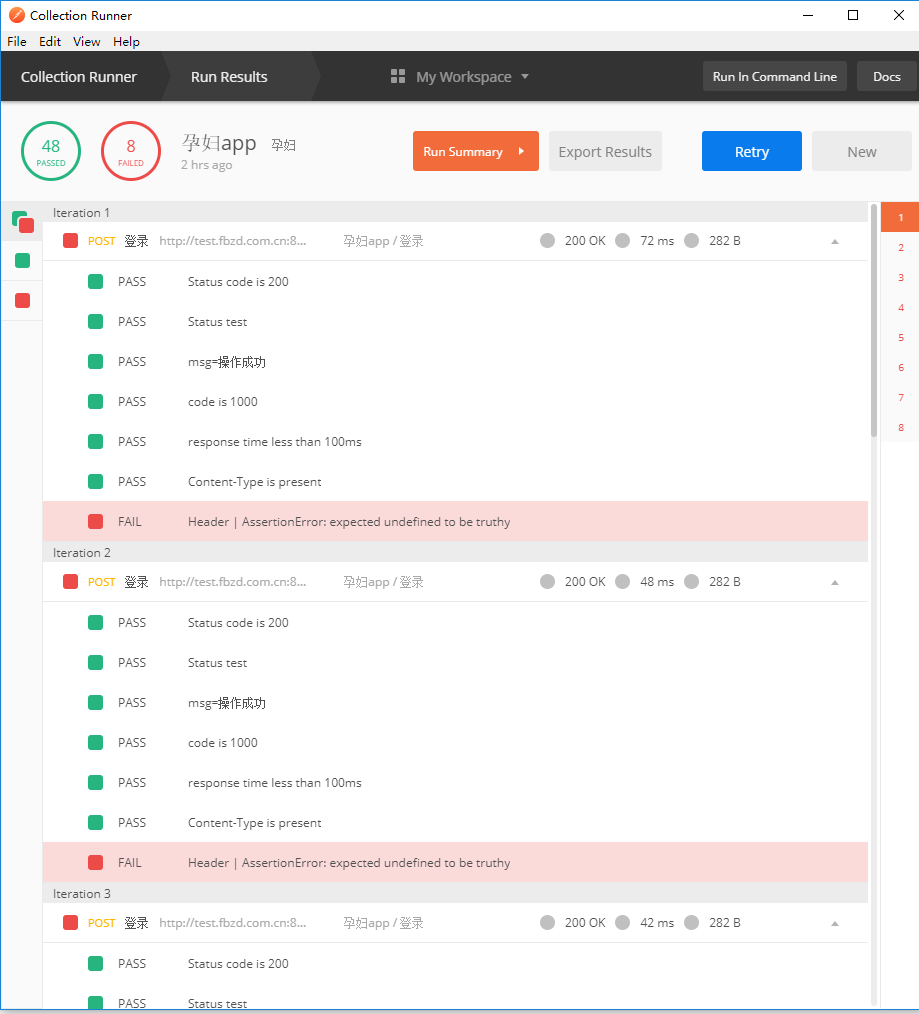This screenshot has width=919, height=1014.
Task: Show all tests filter icon in sidebar
Action: [x=23, y=221]
